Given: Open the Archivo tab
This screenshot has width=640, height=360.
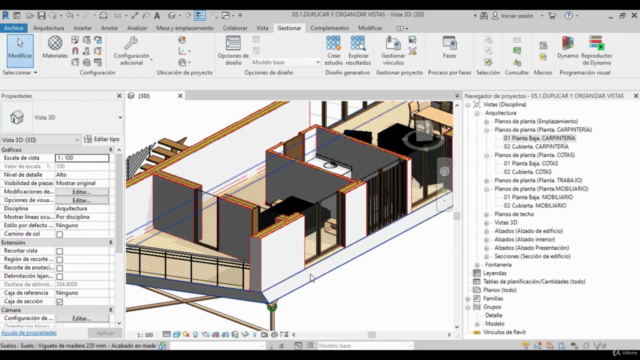Looking at the screenshot, I should (x=13, y=28).
